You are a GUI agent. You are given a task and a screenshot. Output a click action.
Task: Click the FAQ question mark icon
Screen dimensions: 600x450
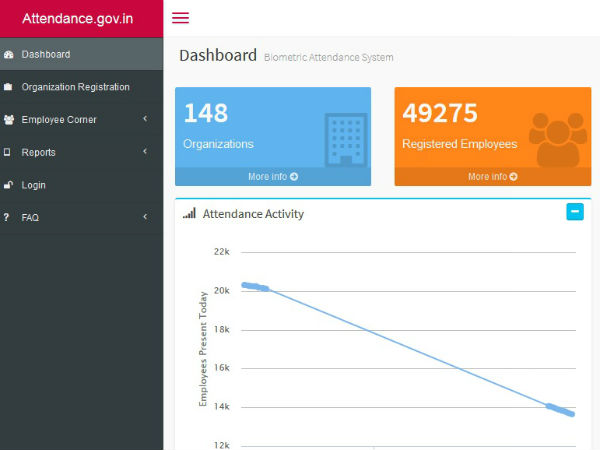point(7,217)
